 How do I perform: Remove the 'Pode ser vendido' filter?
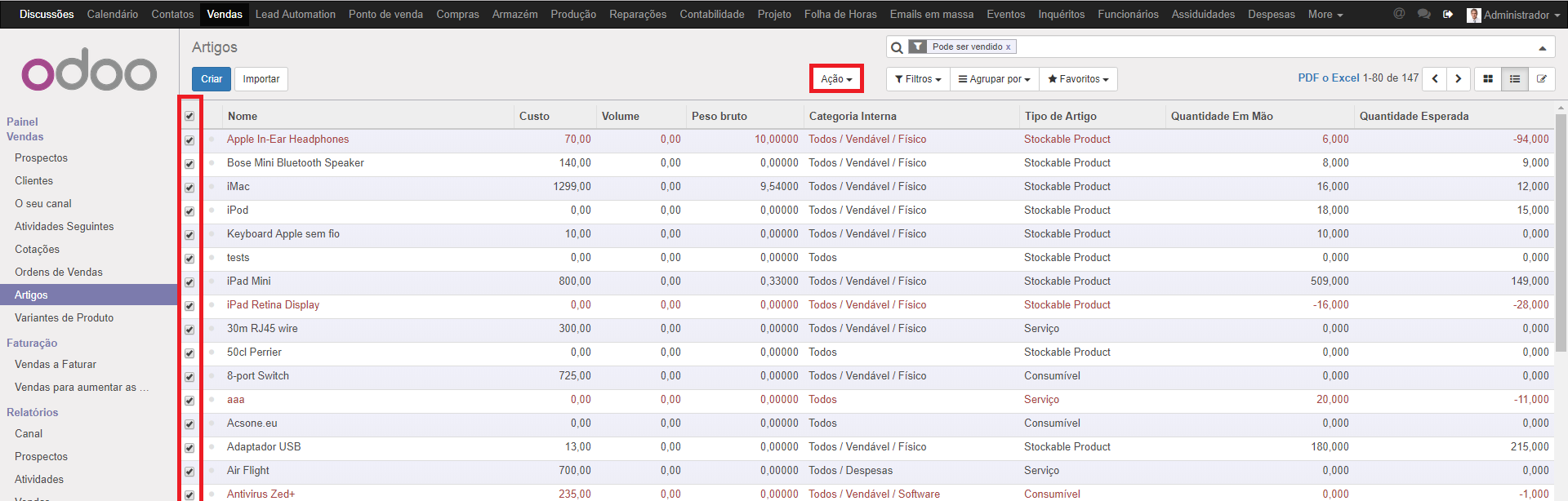coord(1008,47)
